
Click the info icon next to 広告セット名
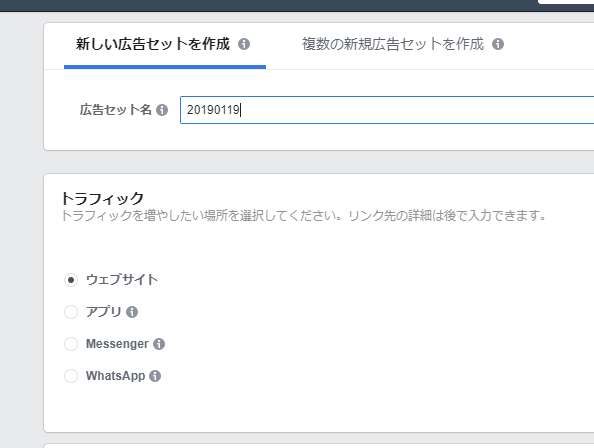[162, 110]
